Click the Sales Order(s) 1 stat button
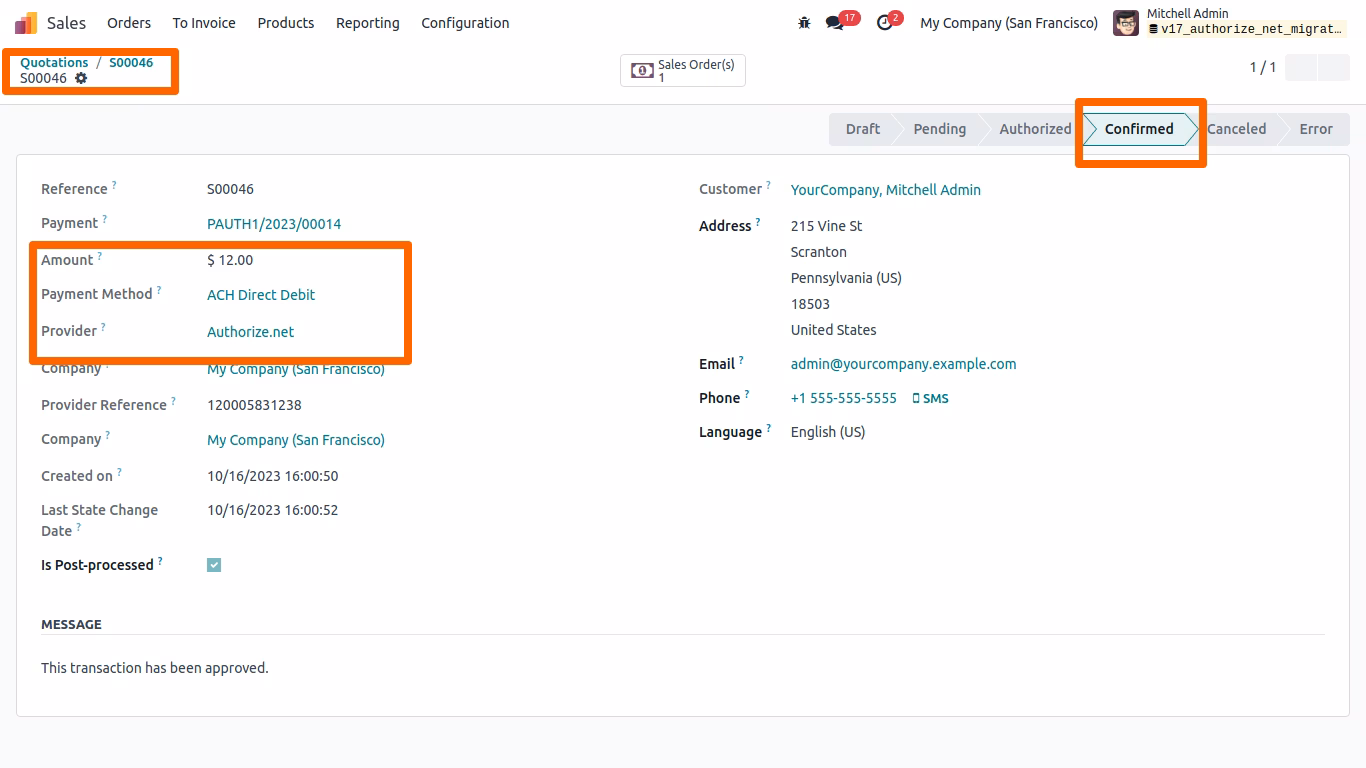The image size is (1366, 768). 683,71
